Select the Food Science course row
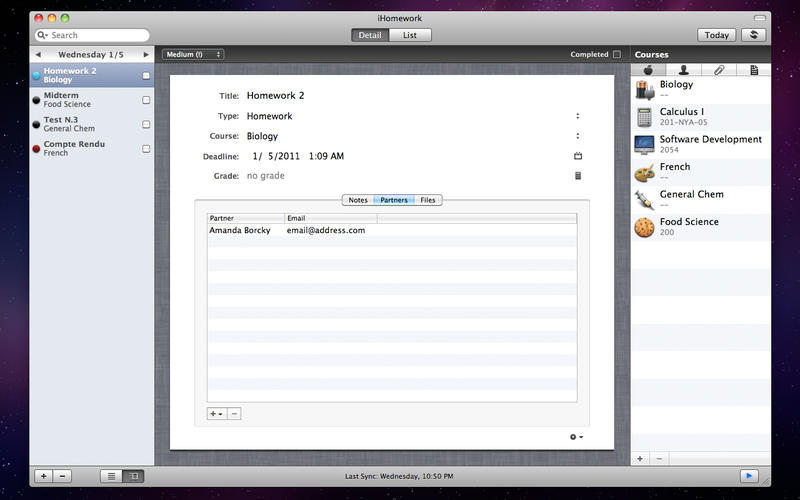The height and width of the screenshot is (500, 800). 701,227
